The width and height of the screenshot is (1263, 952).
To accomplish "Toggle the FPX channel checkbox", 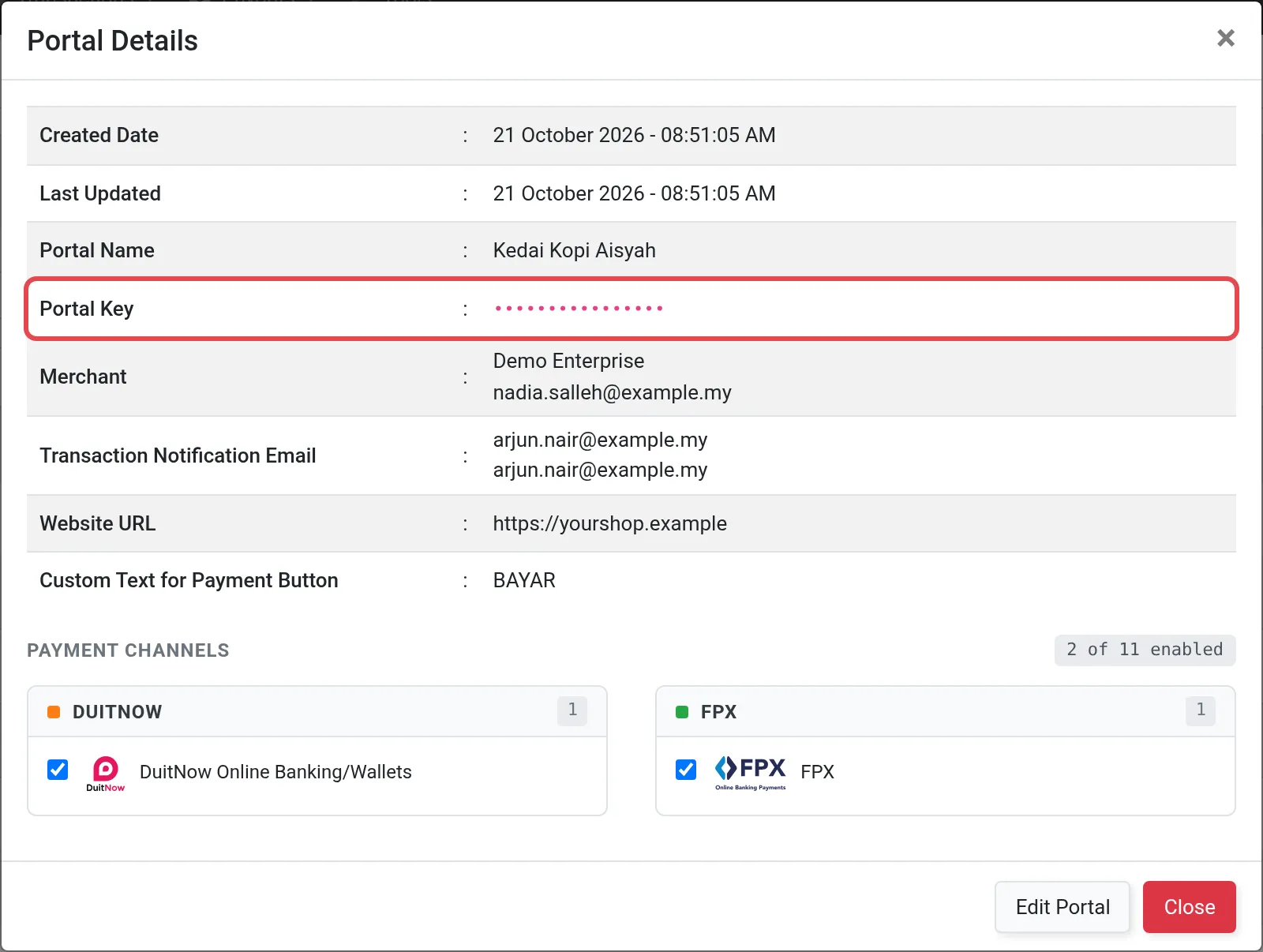I will point(686,770).
